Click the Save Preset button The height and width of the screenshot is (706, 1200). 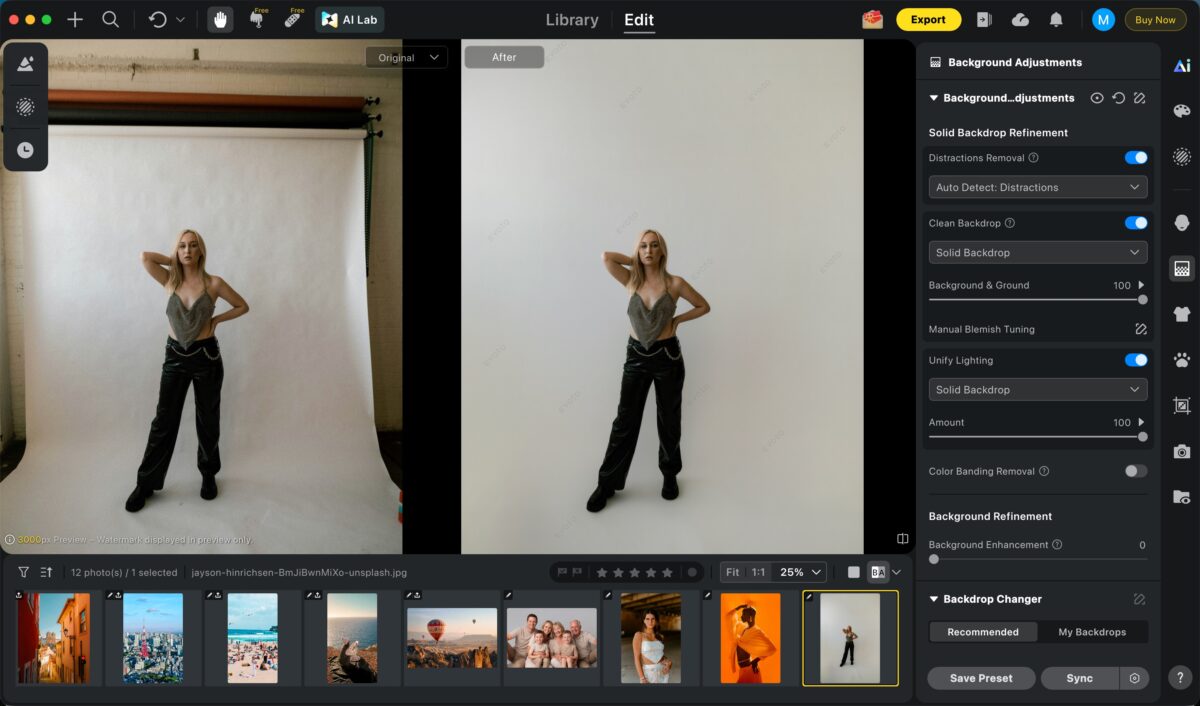(x=981, y=678)
